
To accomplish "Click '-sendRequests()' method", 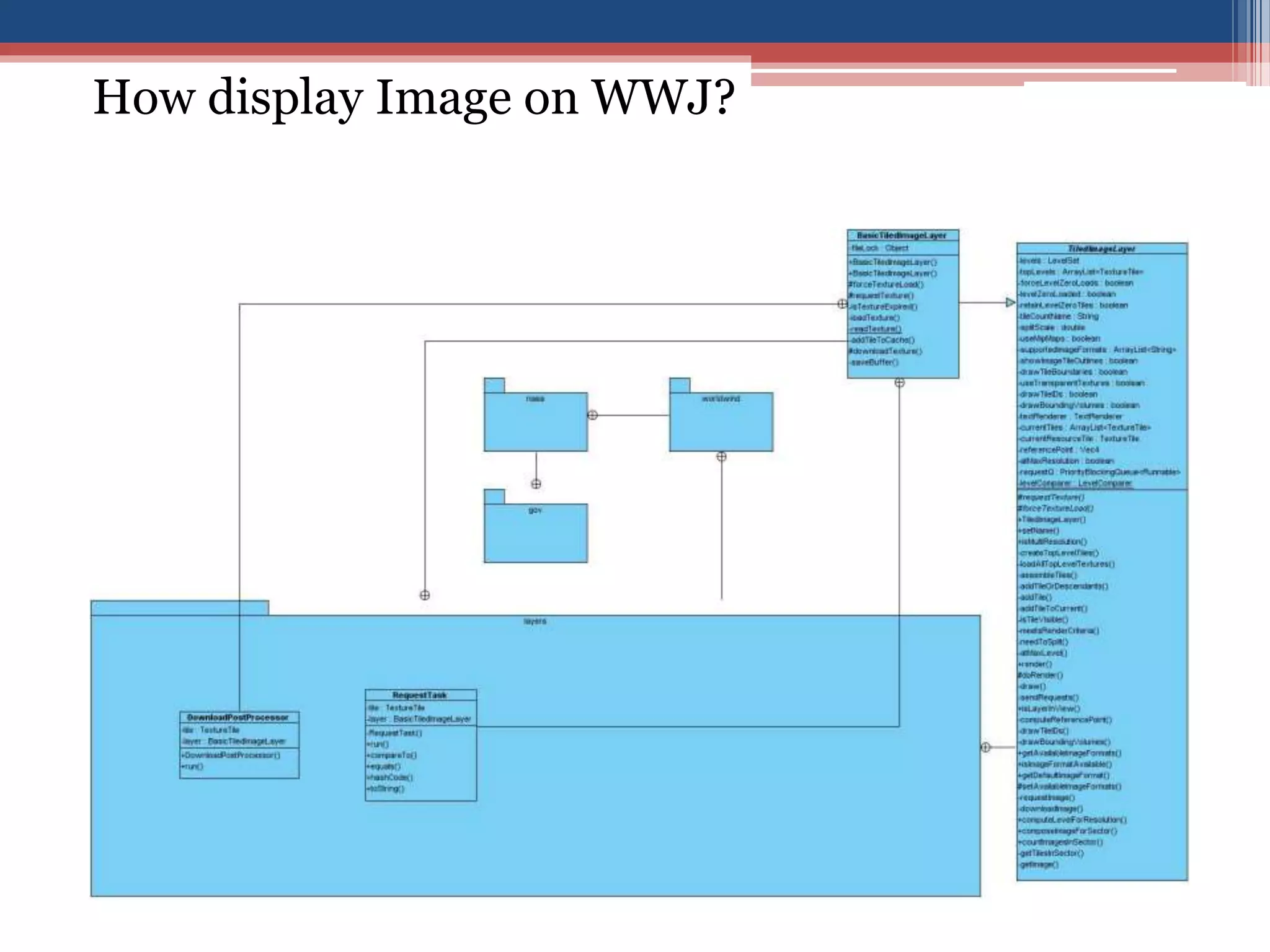I will [x=1048, y=697].
